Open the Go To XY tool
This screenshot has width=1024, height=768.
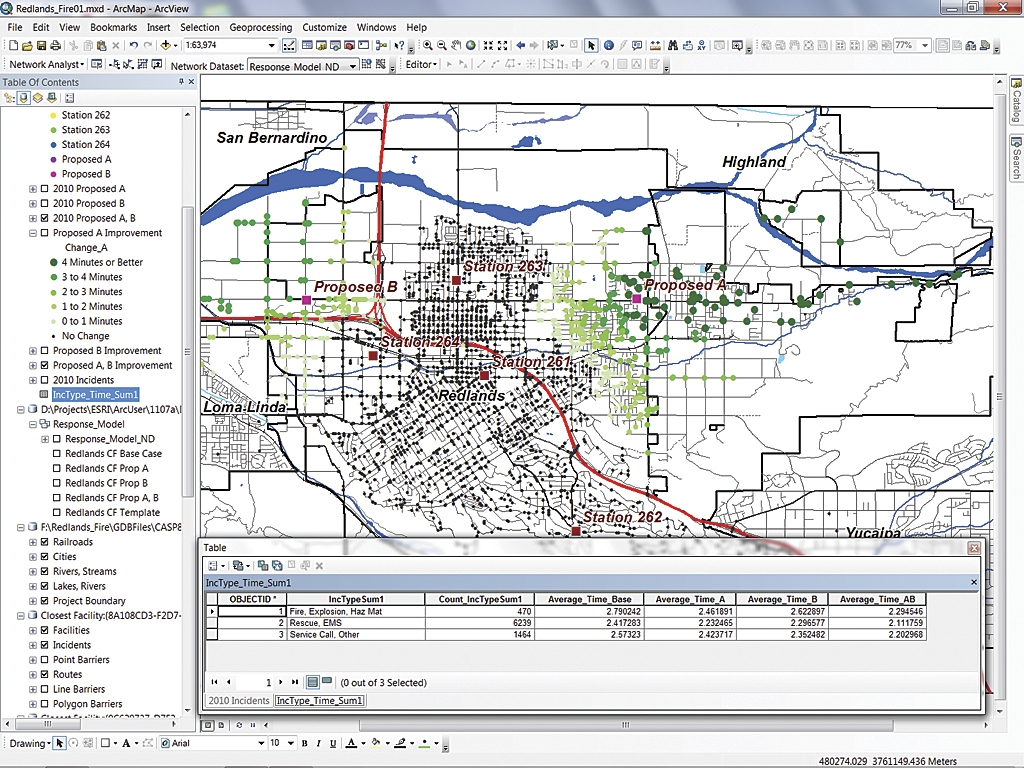click(x=702, y=45)
